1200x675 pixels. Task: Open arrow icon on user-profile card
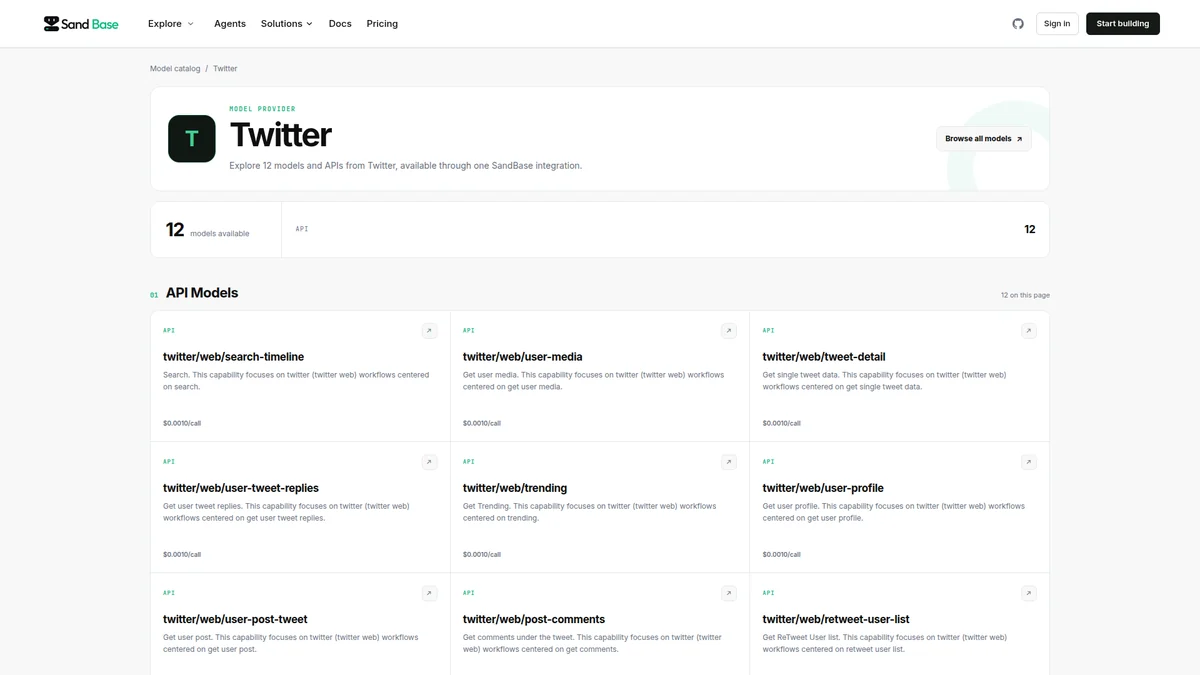pos(1029,462)
